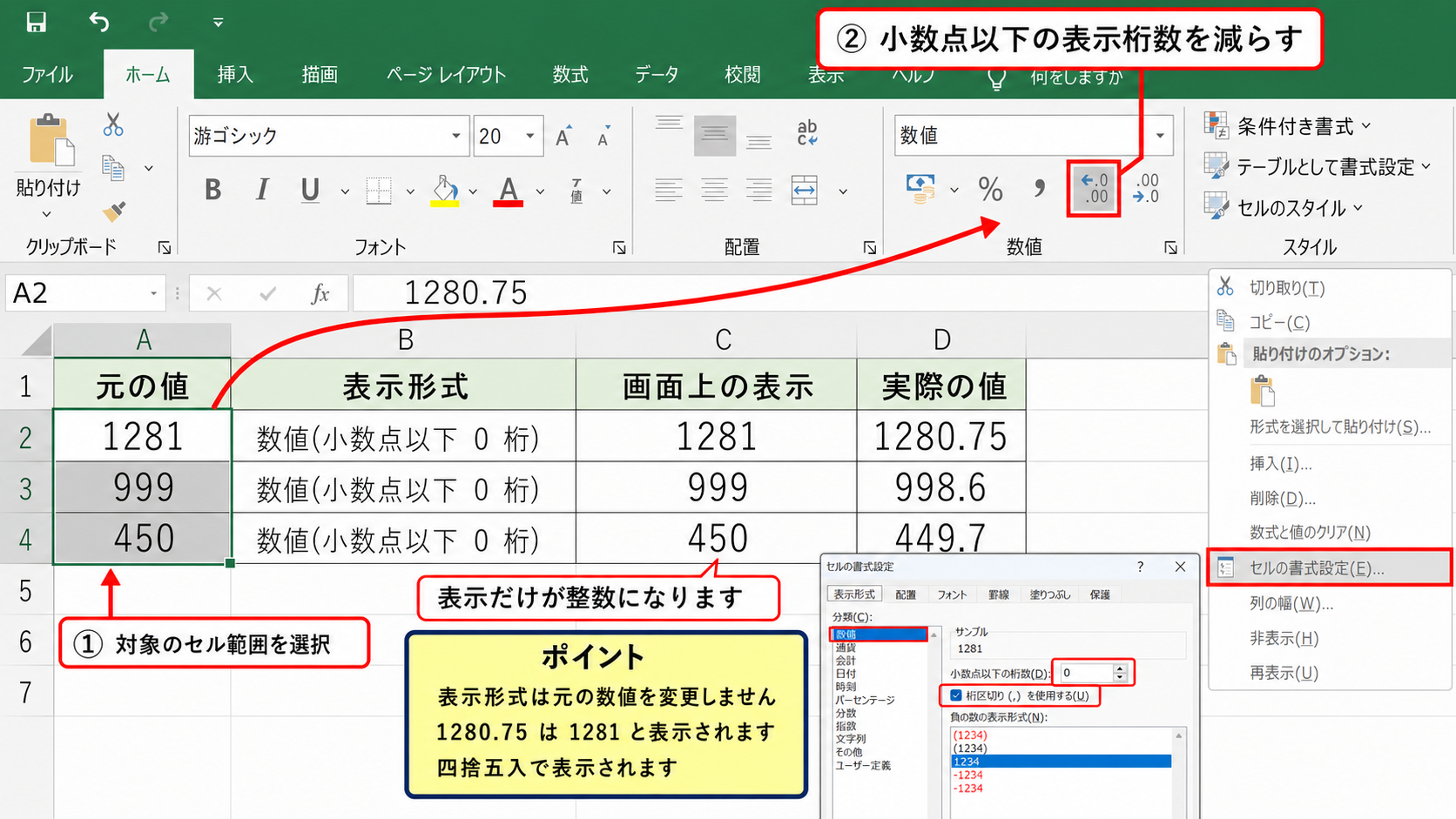Click the accounting number format icon
The width and height of the screenshot is (1456, 819).
point(921,188)
